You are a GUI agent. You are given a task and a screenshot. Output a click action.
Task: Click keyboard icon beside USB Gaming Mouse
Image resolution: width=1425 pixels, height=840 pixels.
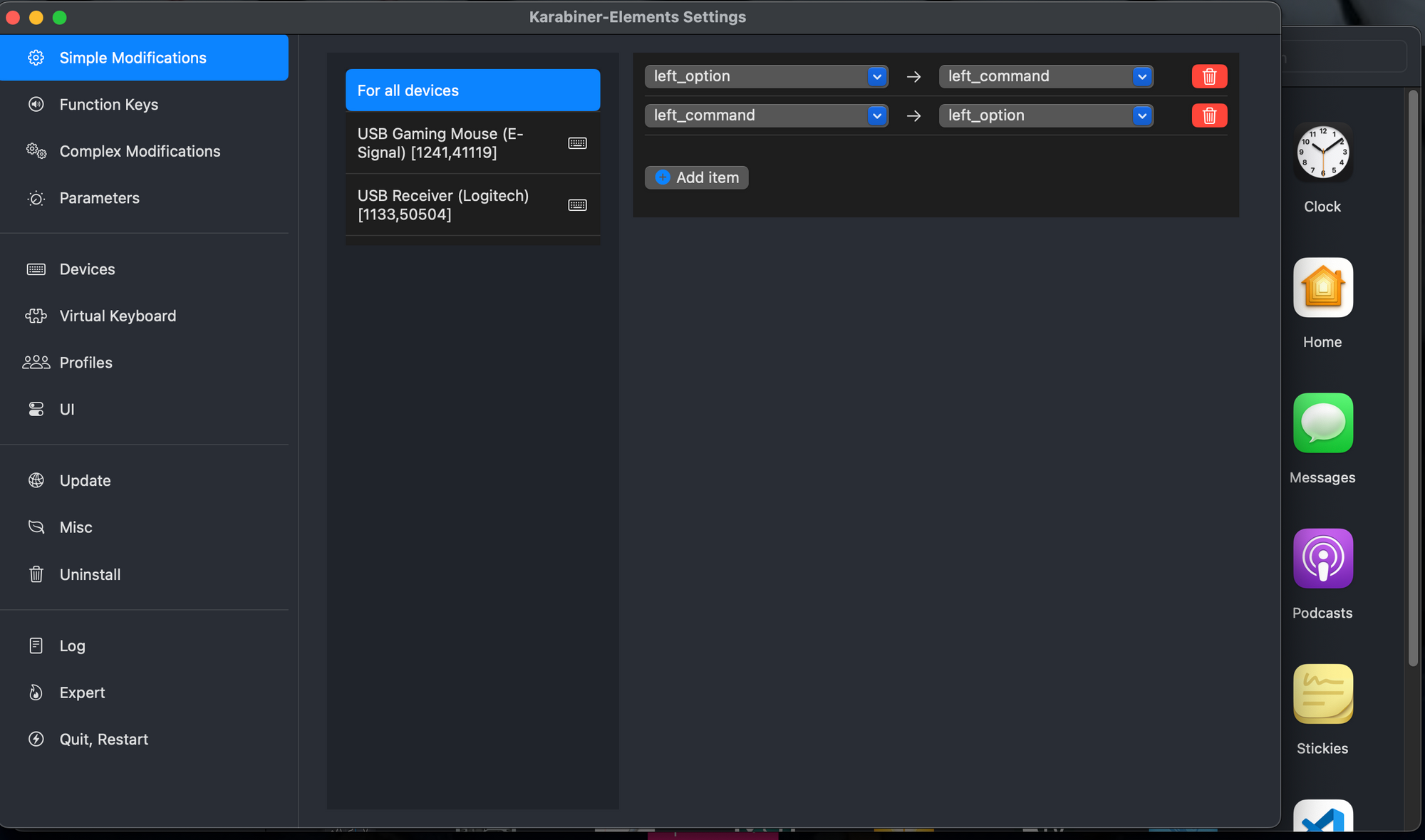577,143
